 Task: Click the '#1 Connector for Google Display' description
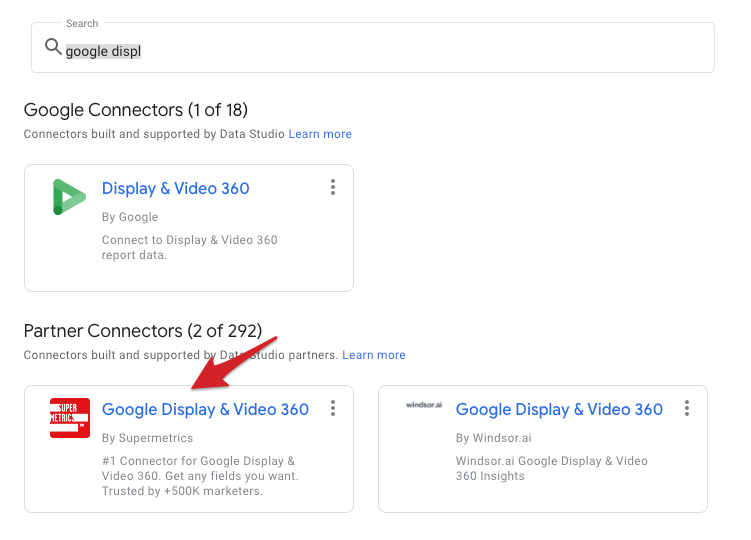[x=200, y=476]
